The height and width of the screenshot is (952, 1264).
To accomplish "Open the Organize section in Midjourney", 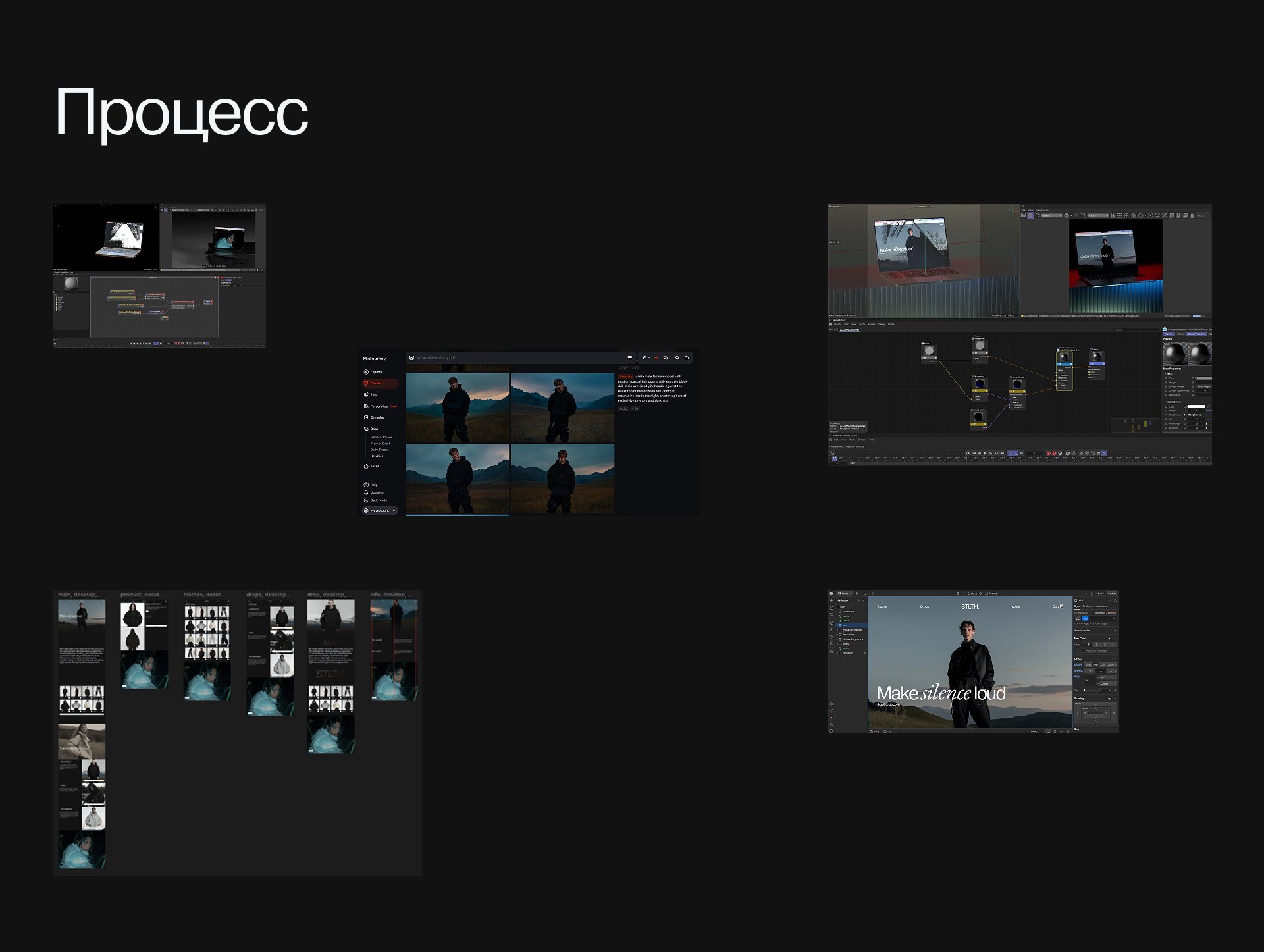I will point(377,417).
